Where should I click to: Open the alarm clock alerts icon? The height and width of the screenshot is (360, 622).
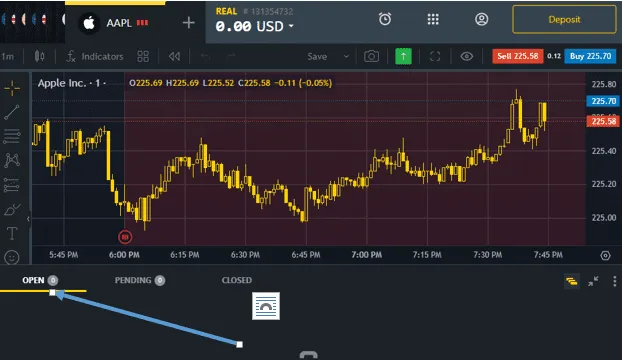click(x=385, y=19)
